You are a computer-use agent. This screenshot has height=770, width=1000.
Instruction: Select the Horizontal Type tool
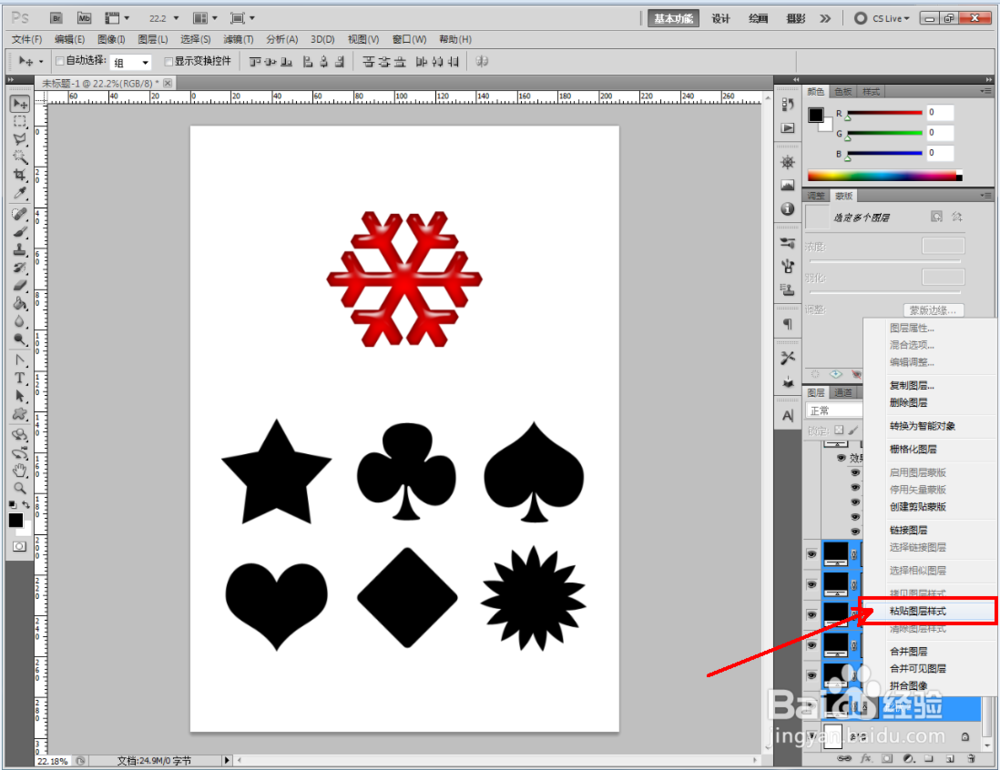(x=20, y=378)
